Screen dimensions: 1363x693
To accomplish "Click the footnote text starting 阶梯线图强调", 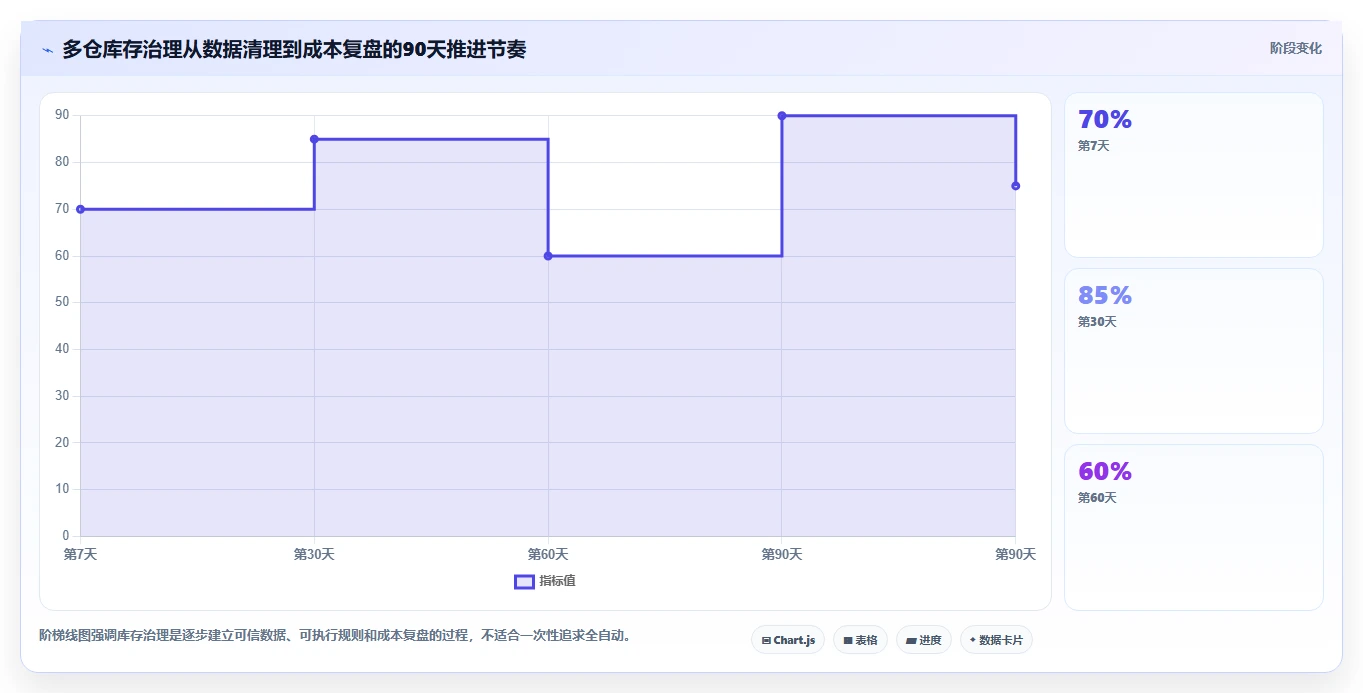I will (x=335, y=635).
